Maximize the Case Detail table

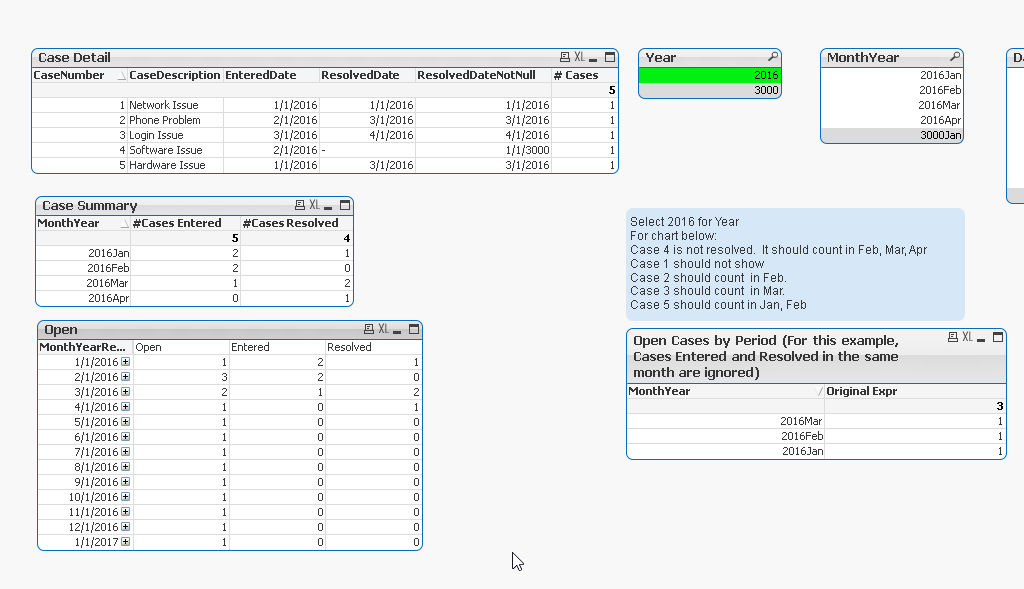point(610,57)
